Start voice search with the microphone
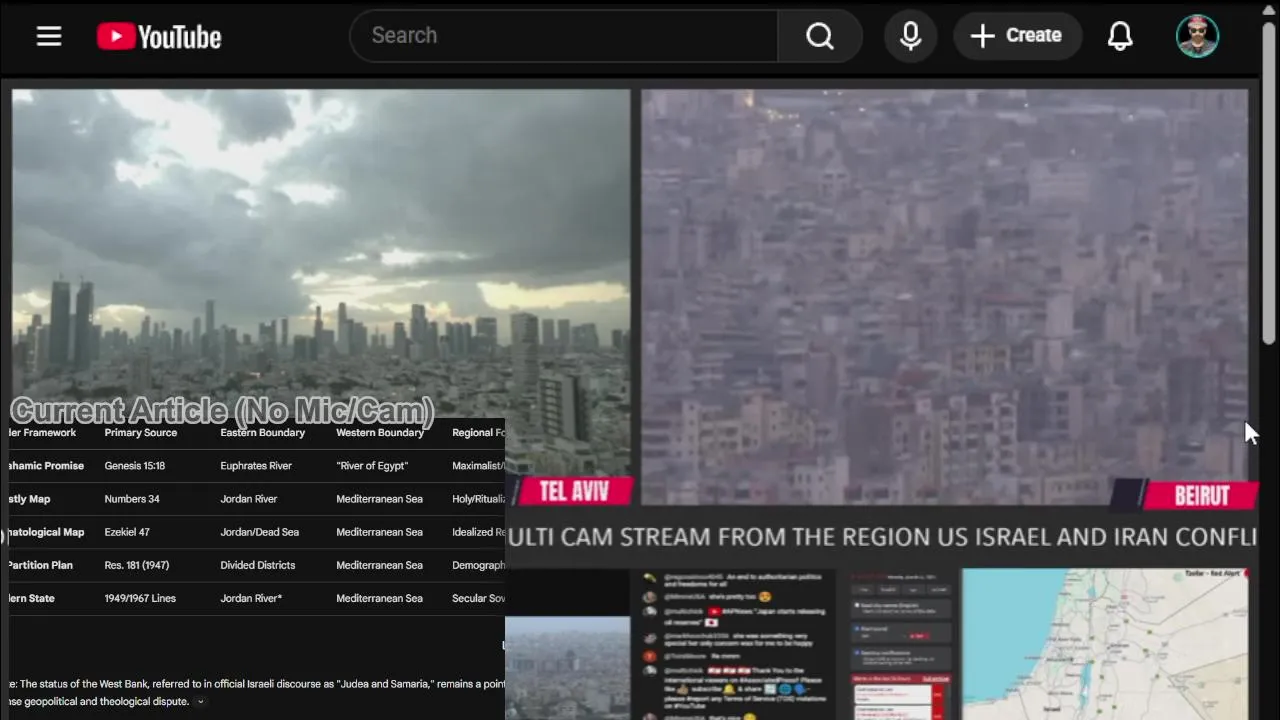1280x720 pixels. point(910,36)
